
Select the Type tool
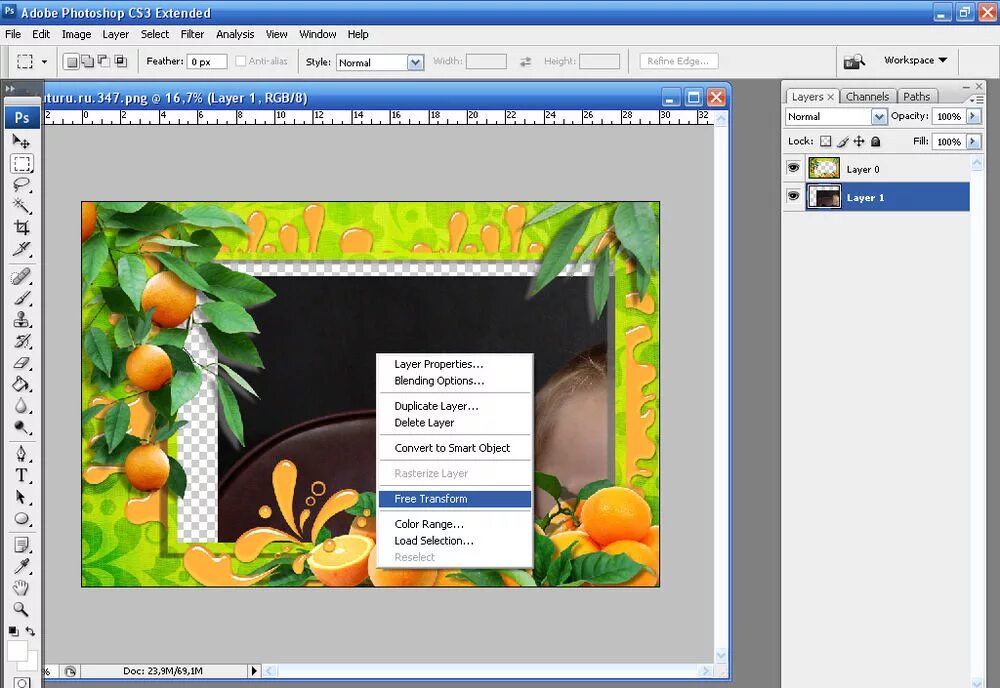pos(21,476)
